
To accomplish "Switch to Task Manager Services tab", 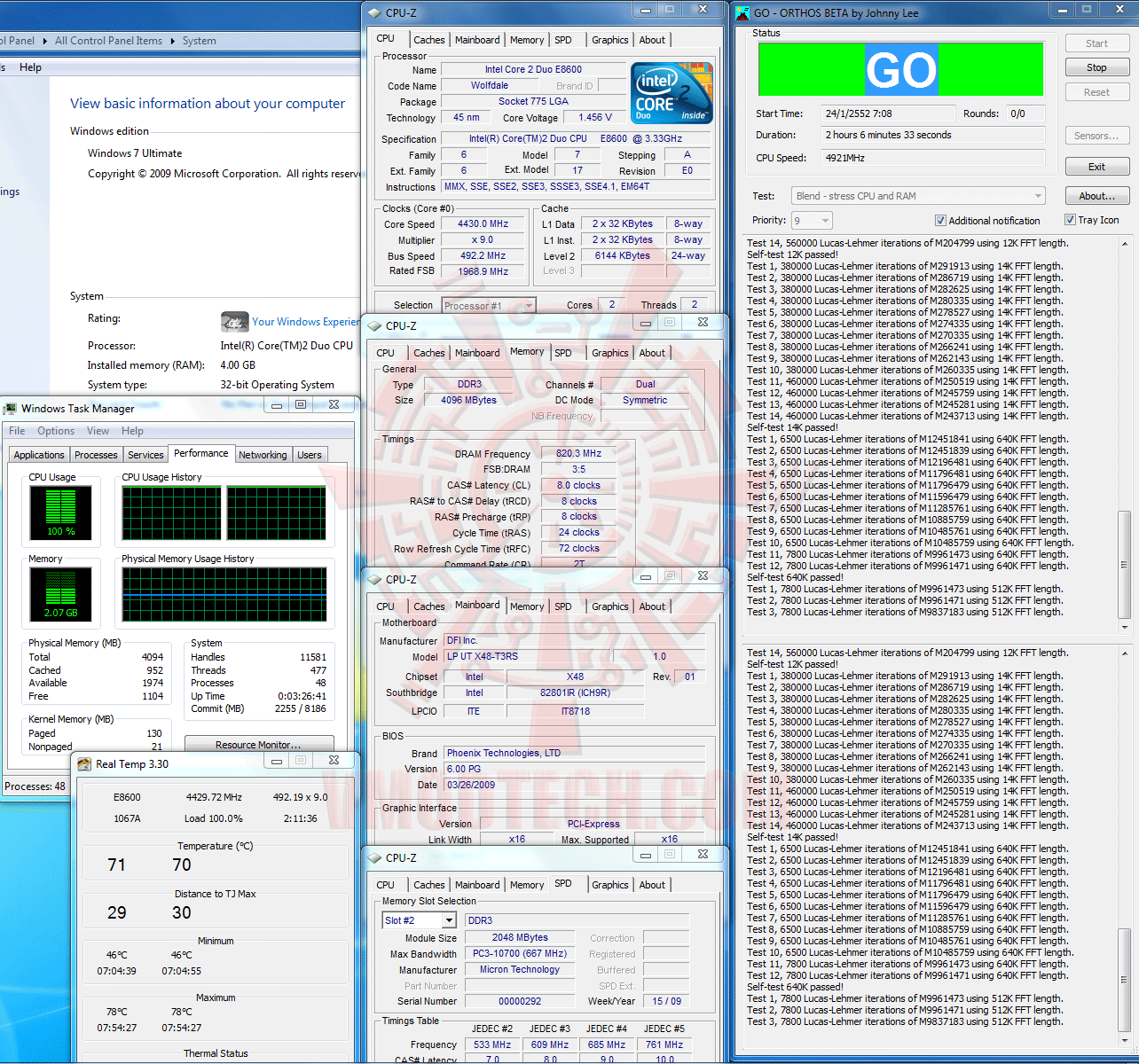I will (x=145, y=455).
